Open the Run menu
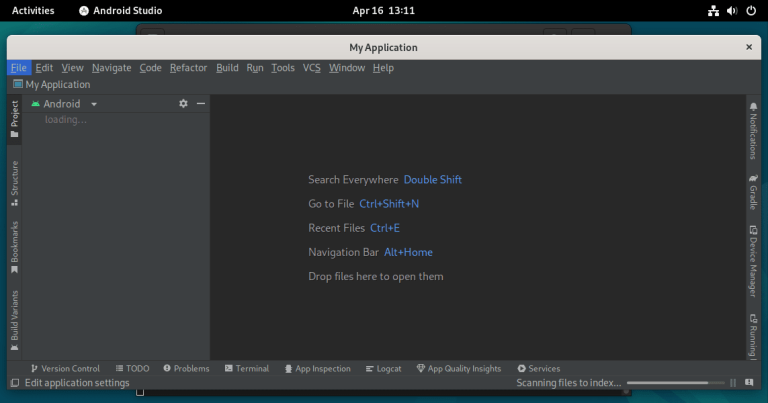 [x=255, y=68]
